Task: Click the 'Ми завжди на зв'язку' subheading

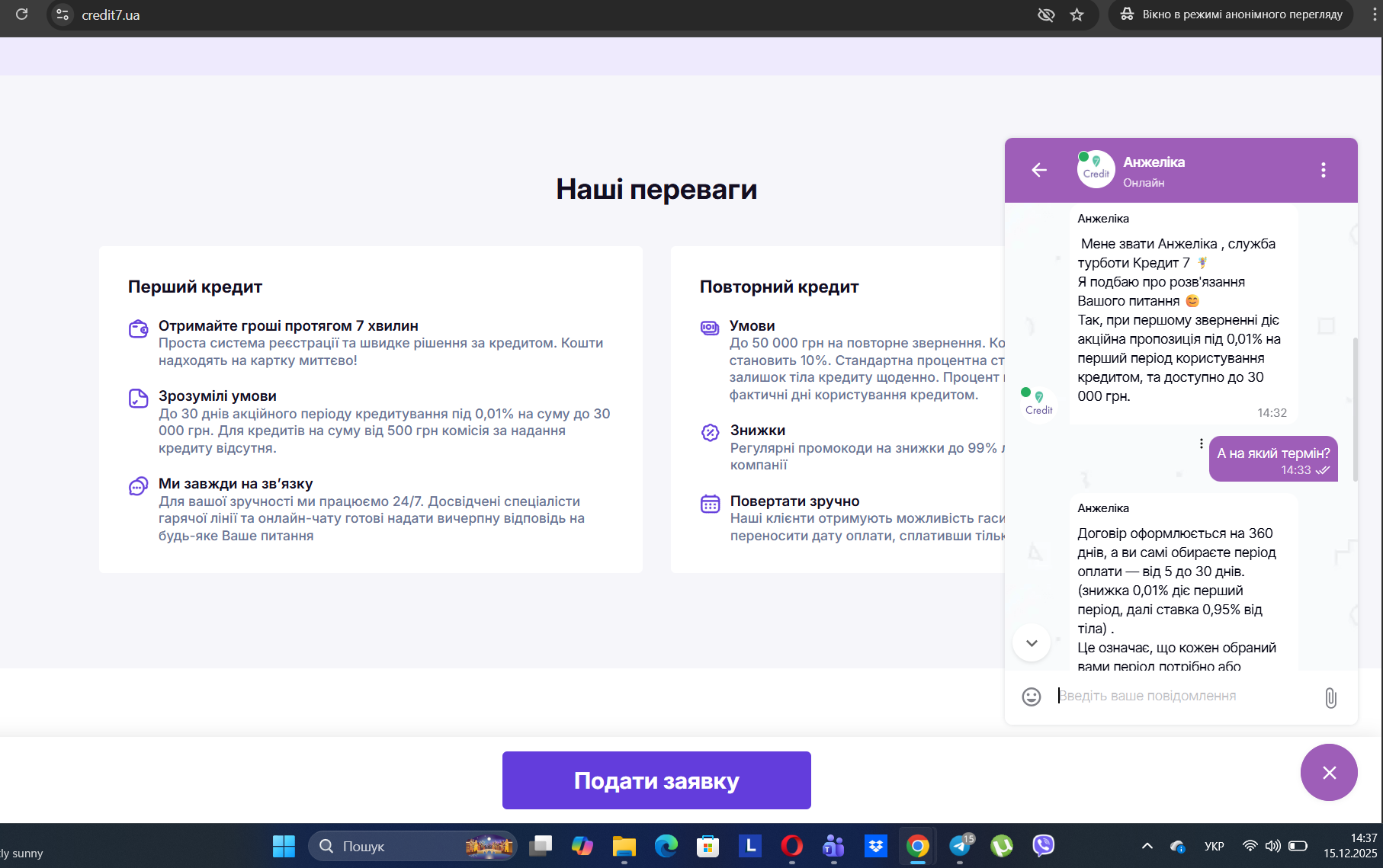Action: coord(236,483)
